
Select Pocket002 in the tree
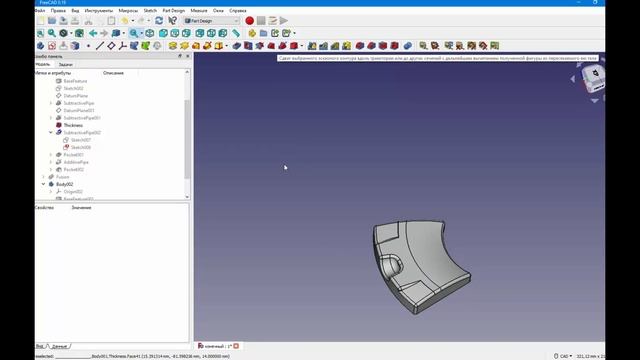click(x=73, y=169)
